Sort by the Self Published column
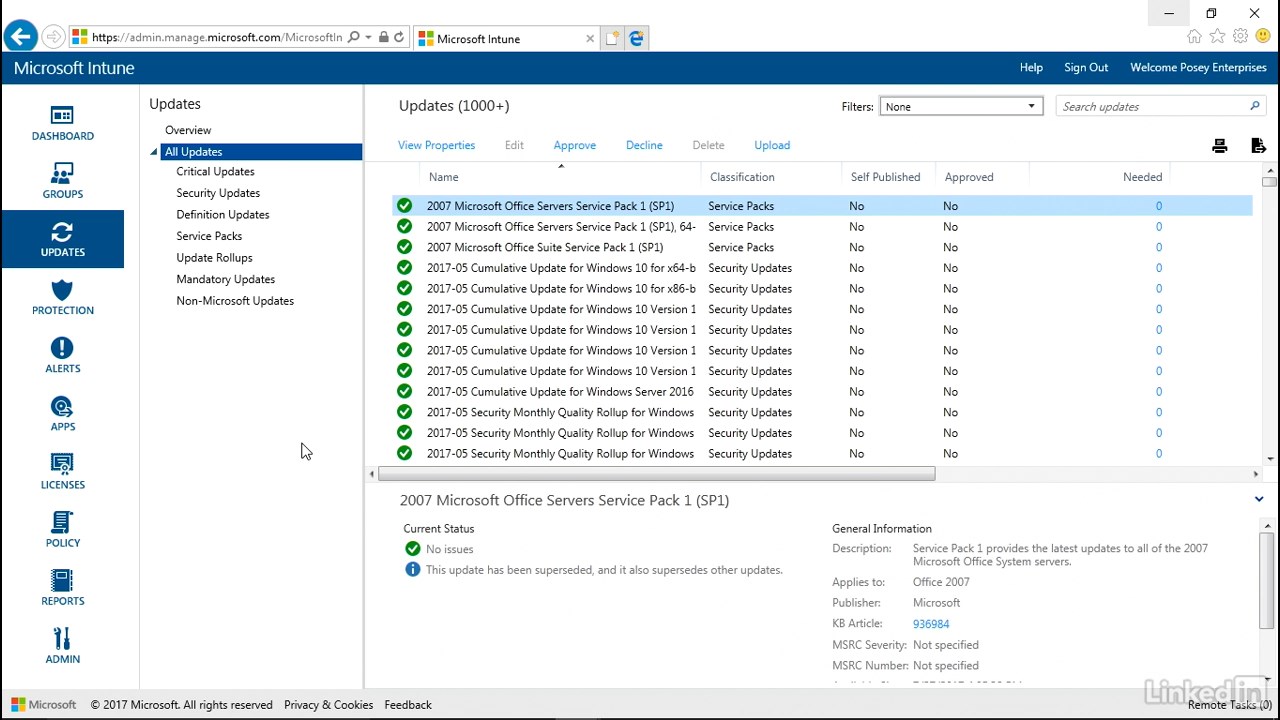The width and height of the screenshot is (1280, 720). (x=885, y=177)
